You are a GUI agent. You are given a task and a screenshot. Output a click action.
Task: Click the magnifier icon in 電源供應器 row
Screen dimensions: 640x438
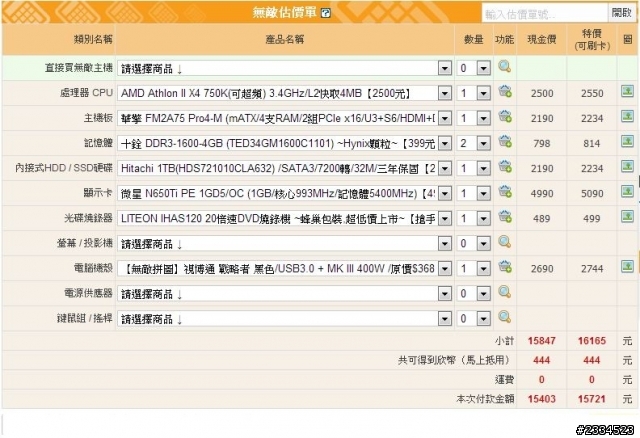click(504, 292)
